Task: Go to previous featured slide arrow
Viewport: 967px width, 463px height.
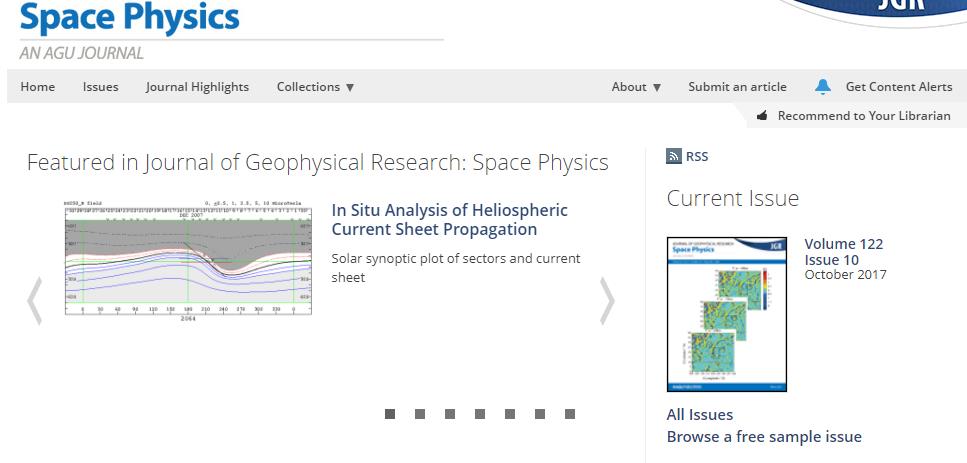Action: coord(35,300)
